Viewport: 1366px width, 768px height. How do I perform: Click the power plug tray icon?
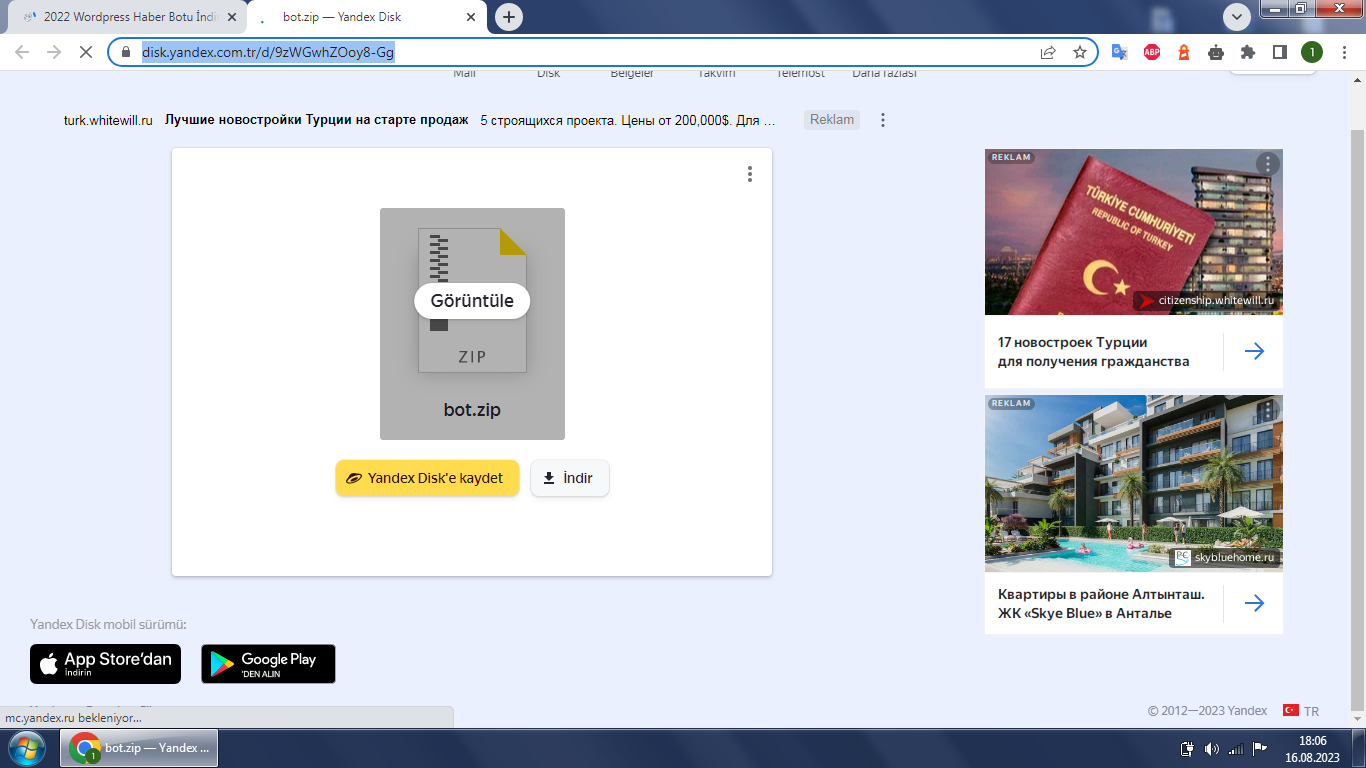click(1188, 748)
